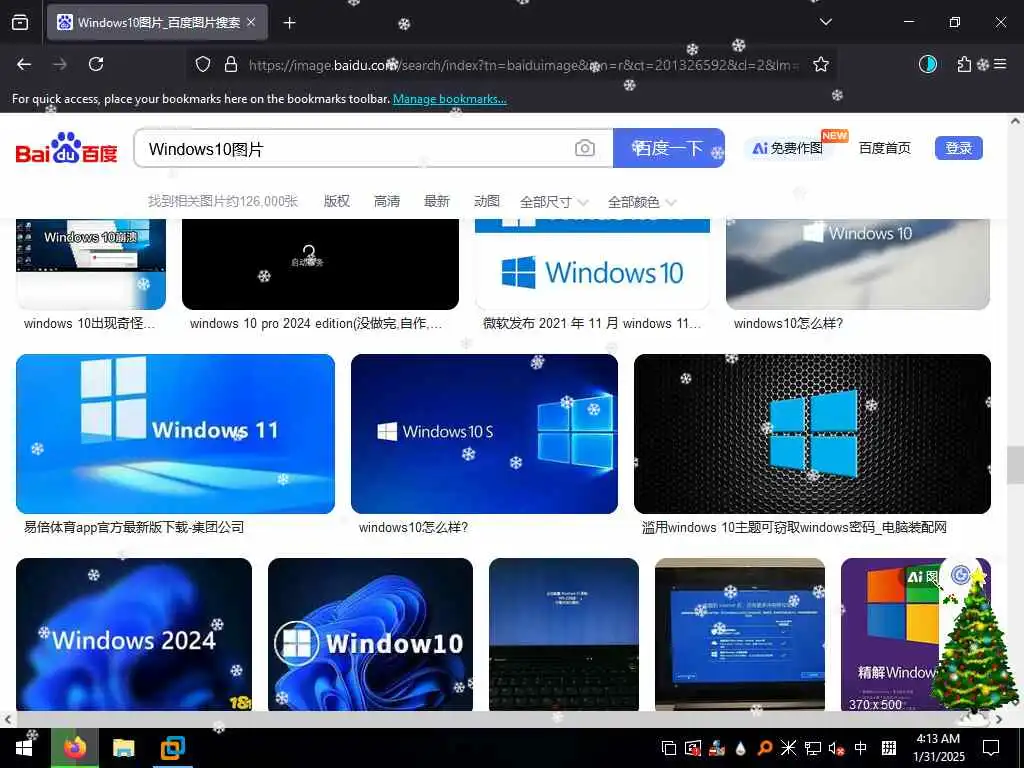The height and width of the screenshot is (768, 1024).
Task: Click the 拼 IME mode tray icon
Action: 888,748
